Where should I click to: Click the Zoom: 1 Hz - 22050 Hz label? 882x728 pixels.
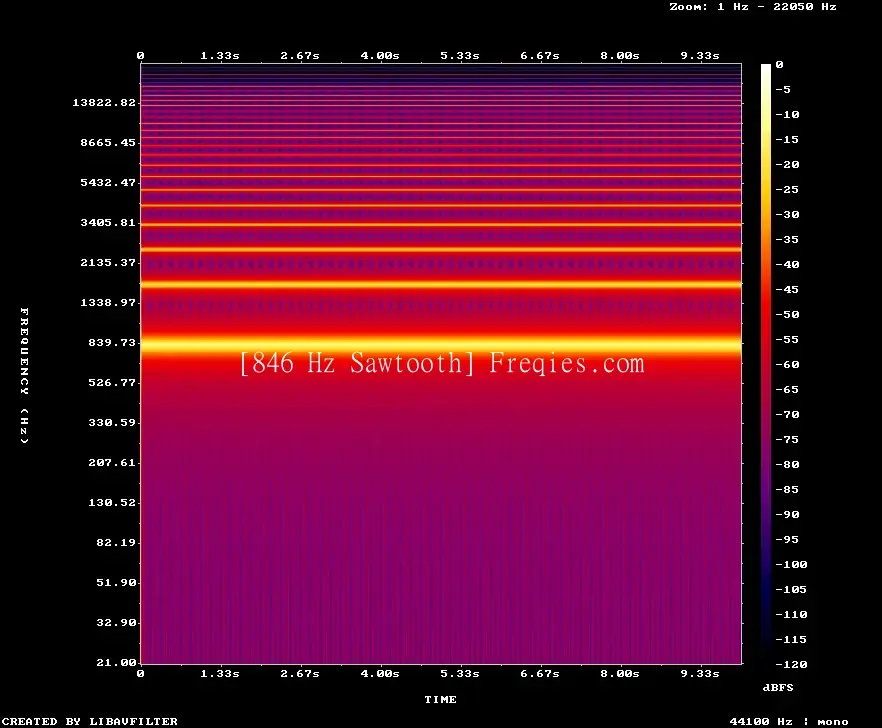click(x=753, y=7)
